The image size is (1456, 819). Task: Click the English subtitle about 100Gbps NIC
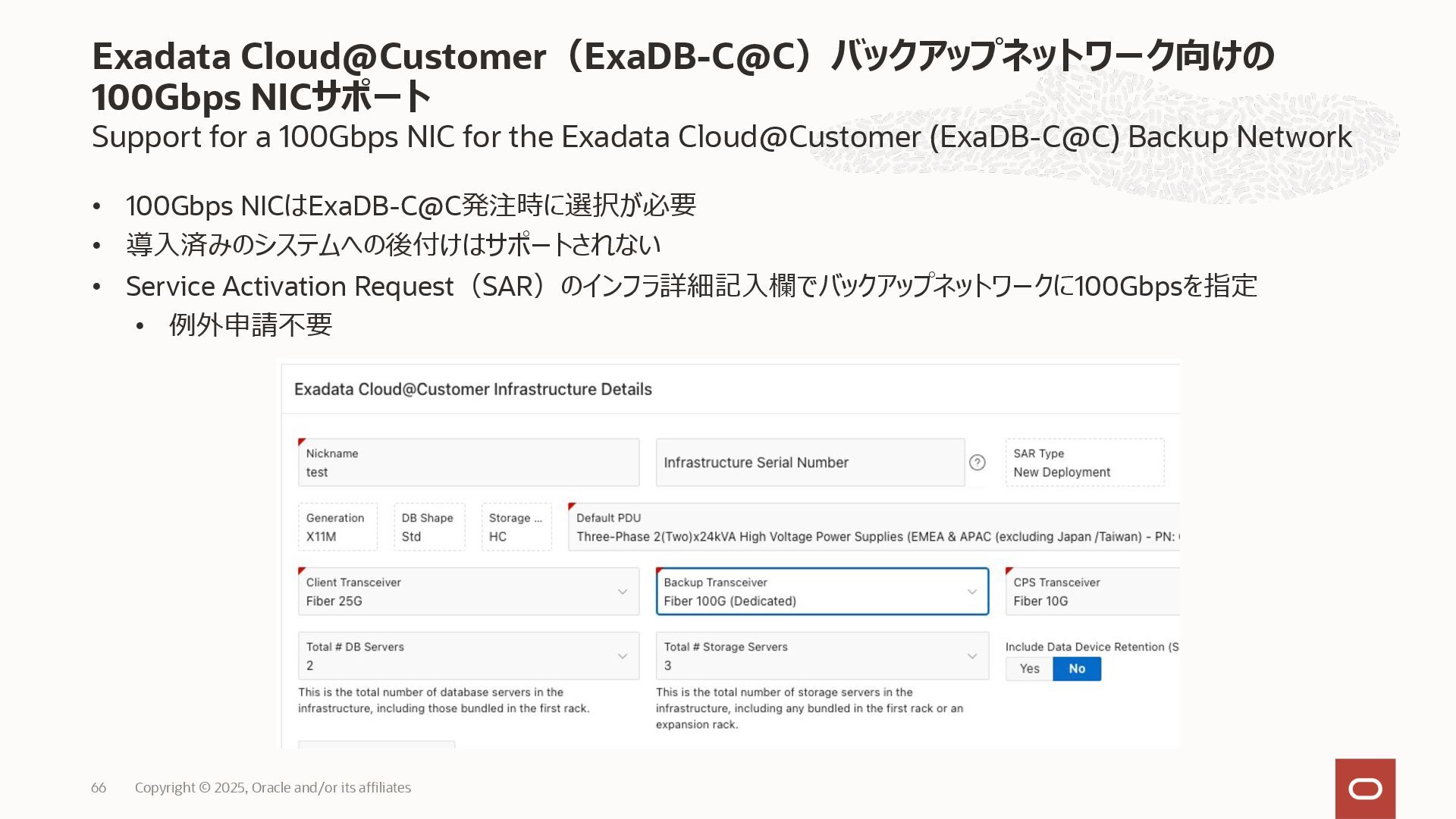[x=720, y=137]
